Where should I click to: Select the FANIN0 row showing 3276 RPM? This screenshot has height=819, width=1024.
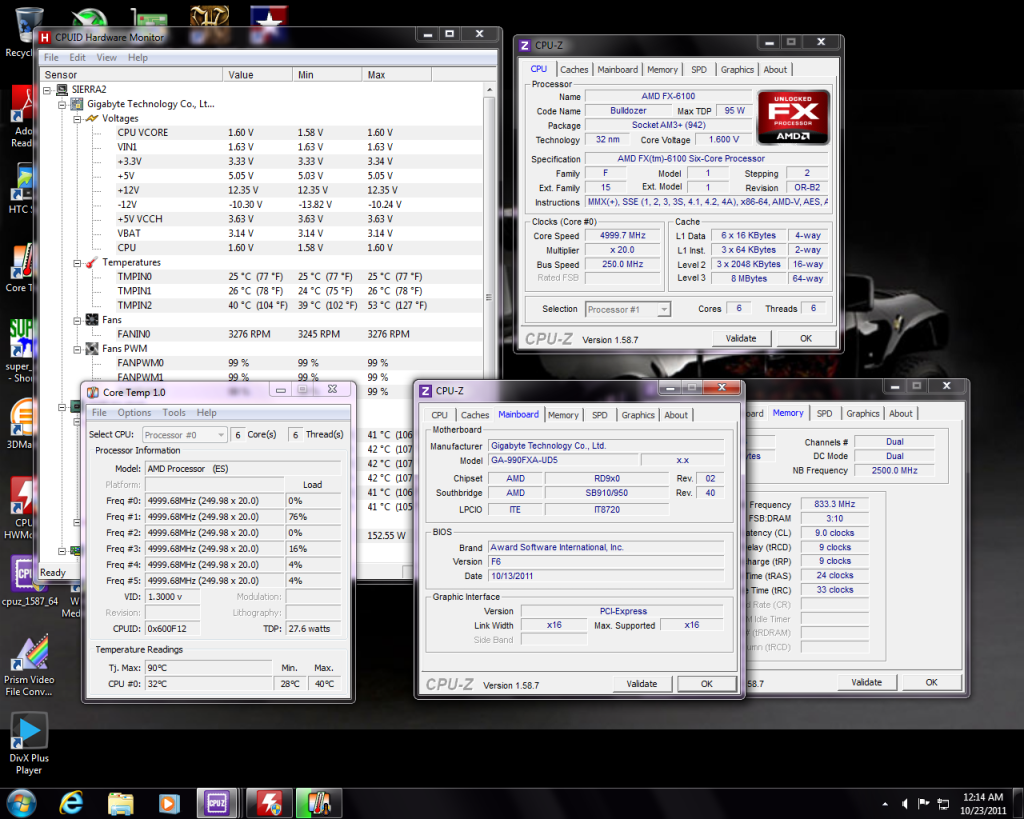click(261, 334)
